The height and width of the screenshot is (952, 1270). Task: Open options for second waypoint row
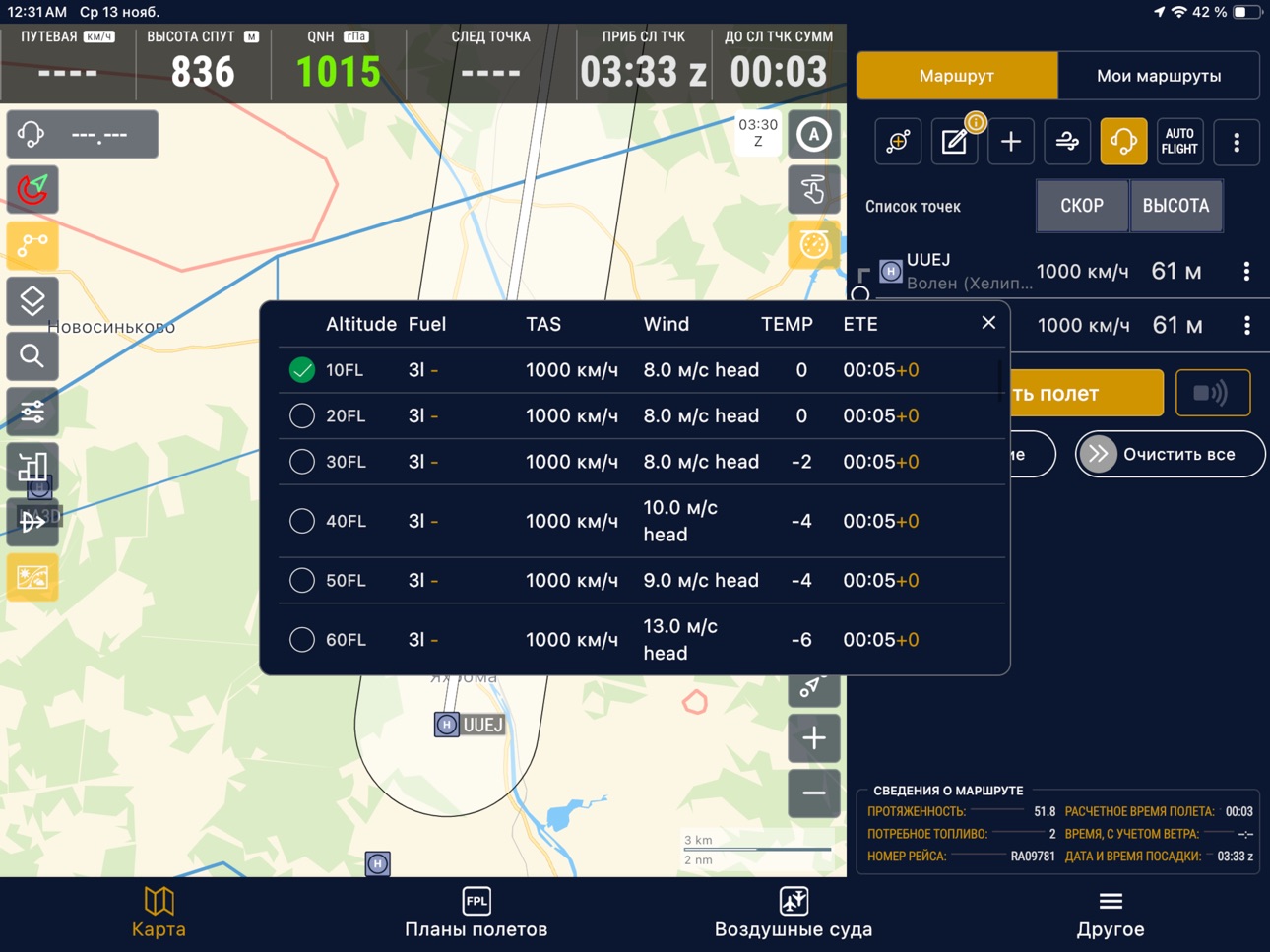[1246, 325]
